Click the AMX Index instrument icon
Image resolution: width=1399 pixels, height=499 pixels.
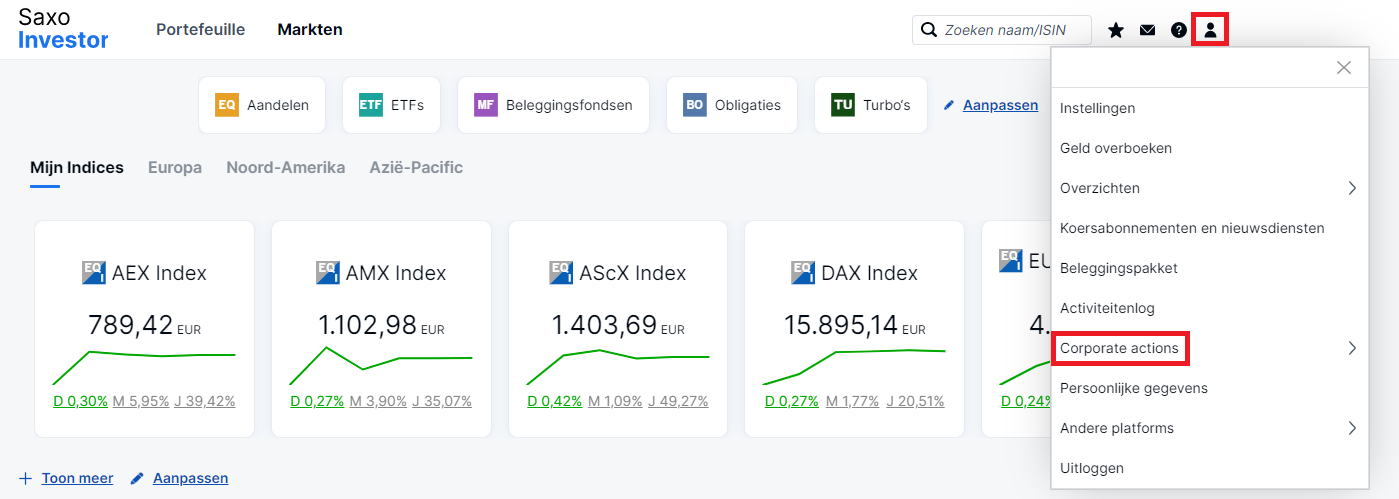coord(328,272)
